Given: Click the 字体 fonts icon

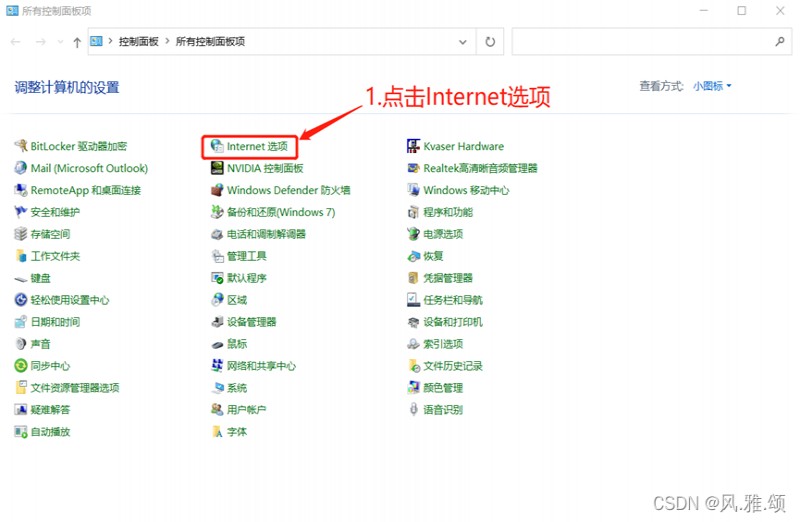Looking at the screenshot, I should (x=217, y=432).
